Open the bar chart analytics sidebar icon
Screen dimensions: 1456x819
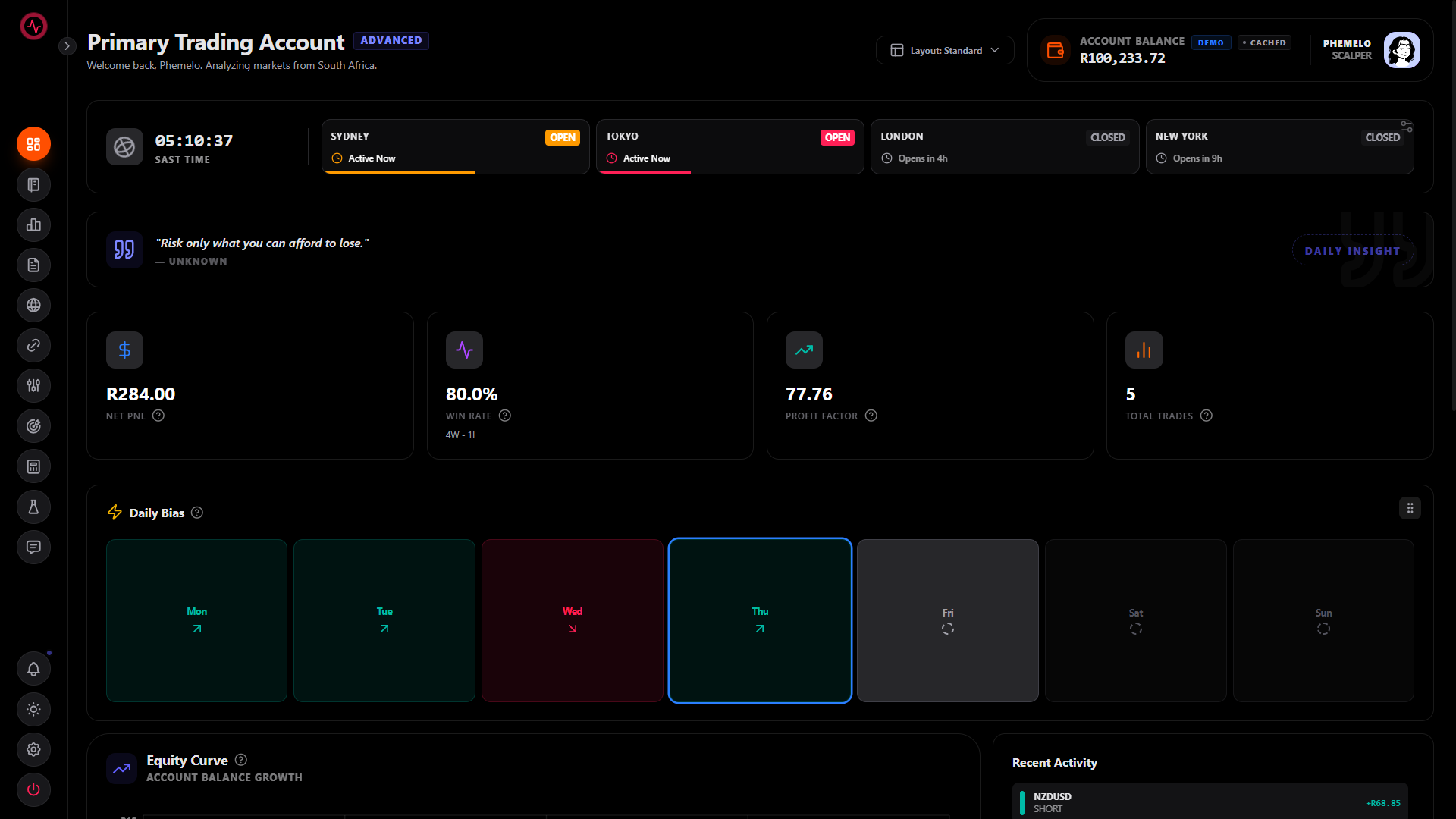(33, 224)
